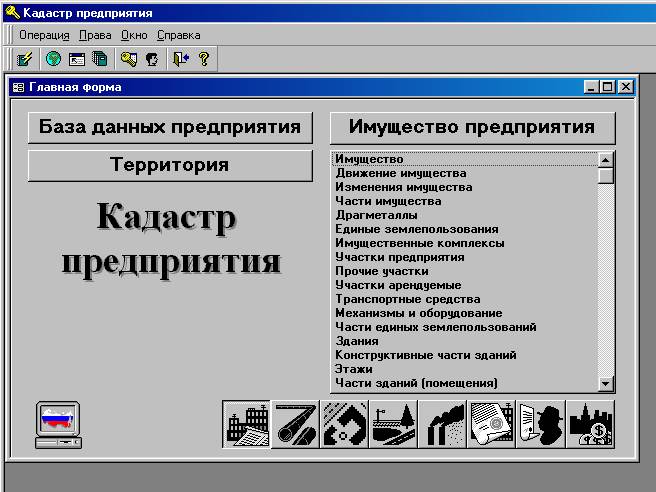Select Участки предприятия in the list
The image size is (656, 492).
(x=465, y=257)
